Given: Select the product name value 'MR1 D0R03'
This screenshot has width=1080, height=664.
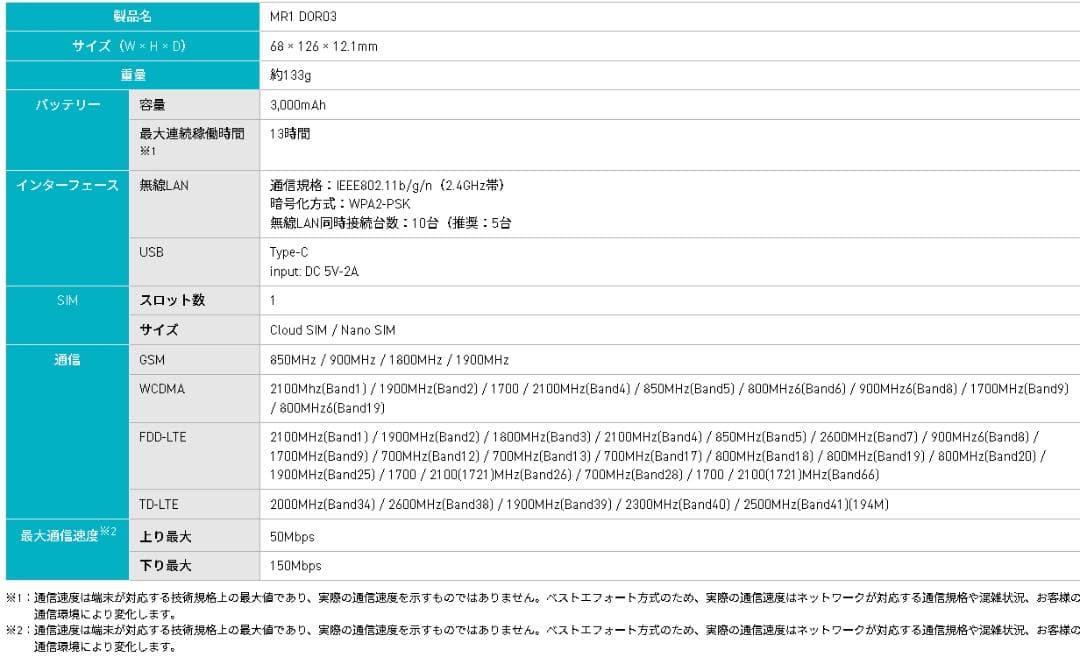Looking at the screenshot, I should (303, 16).
